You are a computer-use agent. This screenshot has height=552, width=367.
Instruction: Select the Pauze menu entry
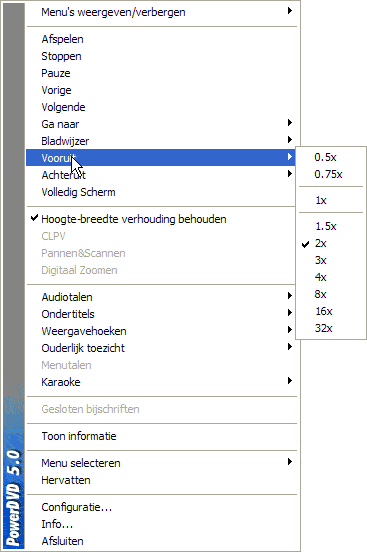coord(162,73)
